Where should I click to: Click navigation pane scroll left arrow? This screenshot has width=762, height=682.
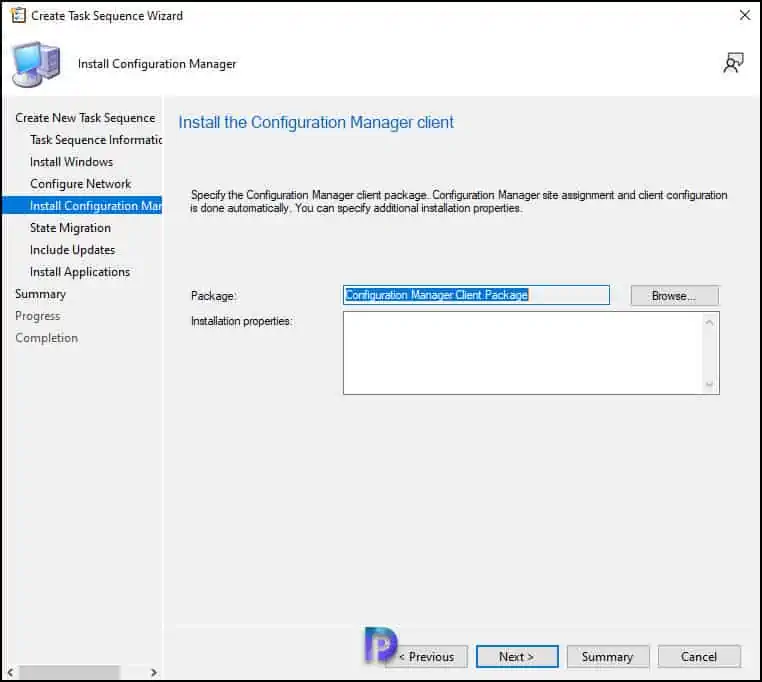10,672
